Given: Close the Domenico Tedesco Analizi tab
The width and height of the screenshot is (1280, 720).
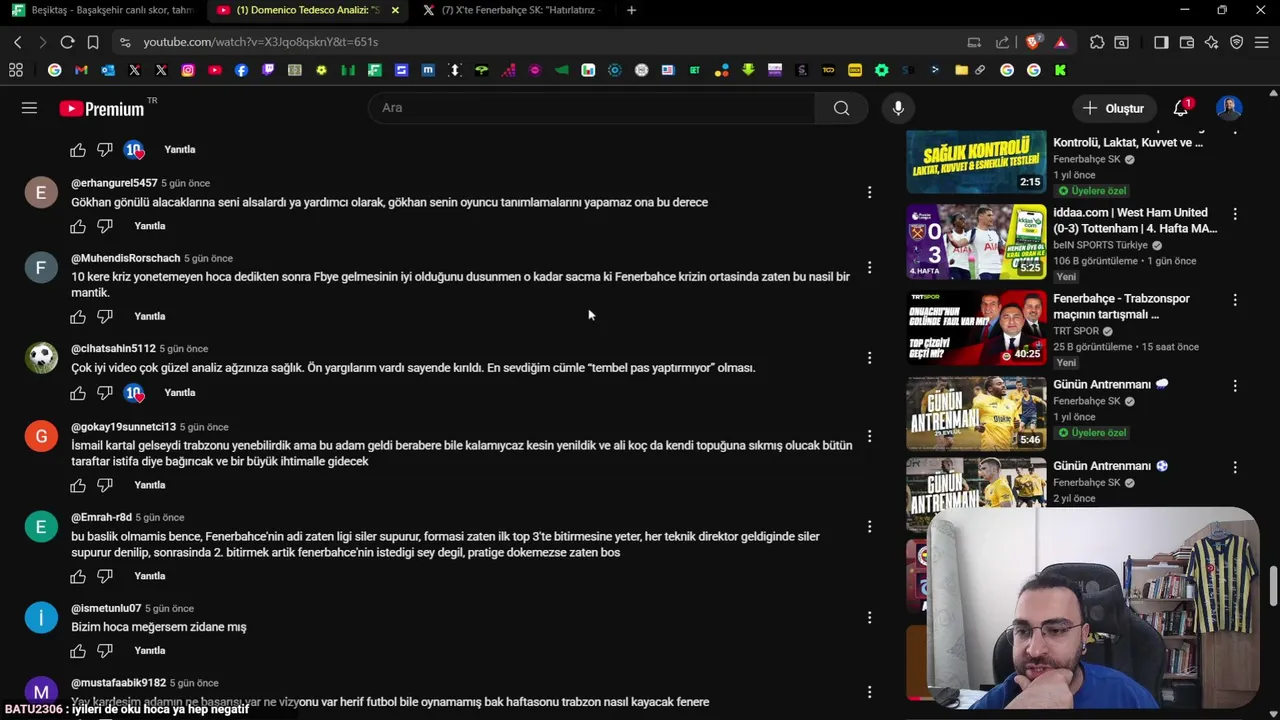Looking at the screenshot, I should (395, 10).
